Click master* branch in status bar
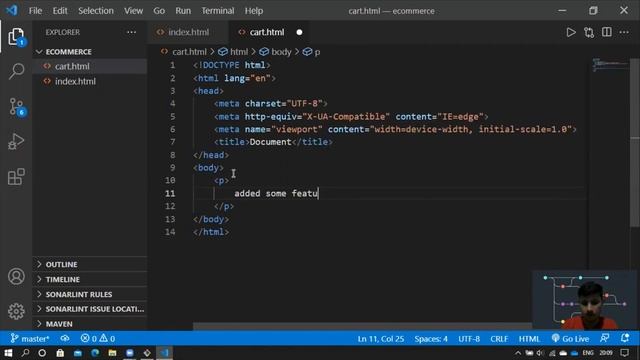This screenshot has height=360, width=640. (x=30, y=338)
